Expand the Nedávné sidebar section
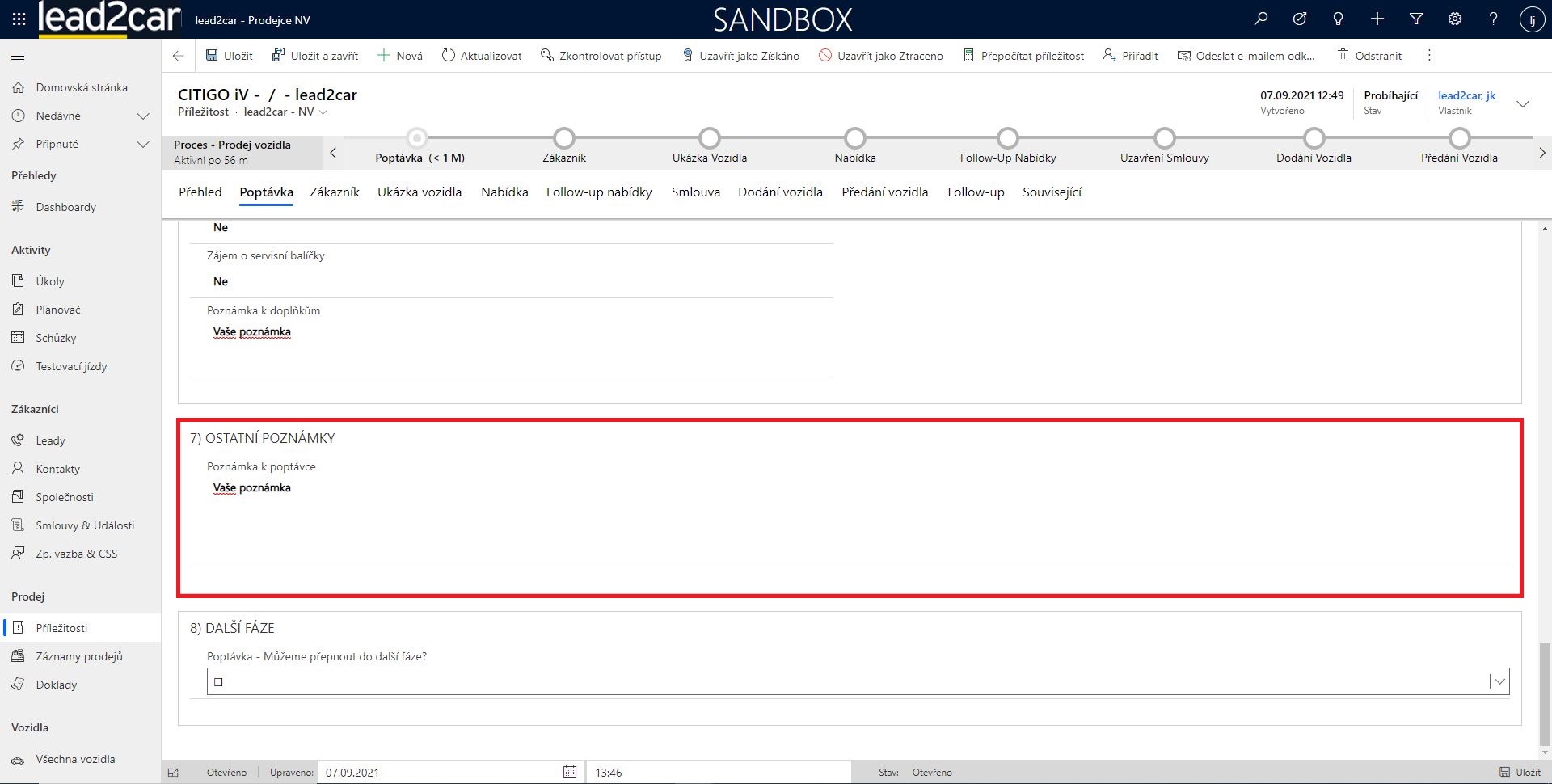Viewport: 1552px width, 784px height. (143, 116)
